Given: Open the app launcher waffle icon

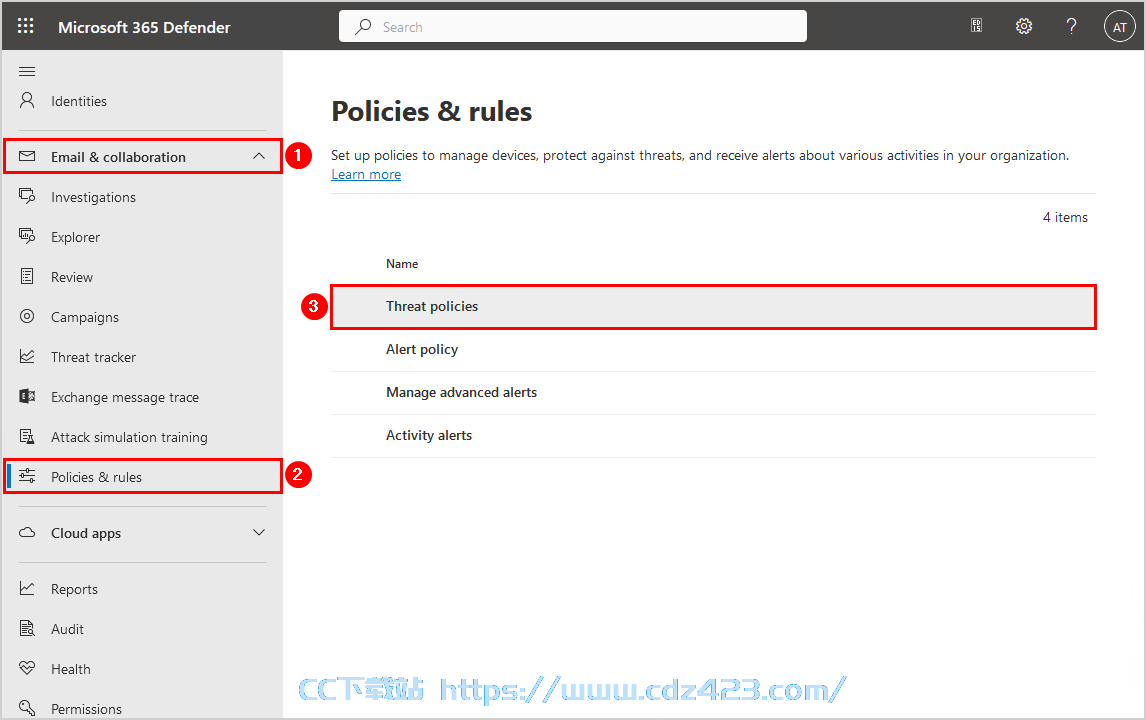Looking at the screenshot, I should (26, 26).
